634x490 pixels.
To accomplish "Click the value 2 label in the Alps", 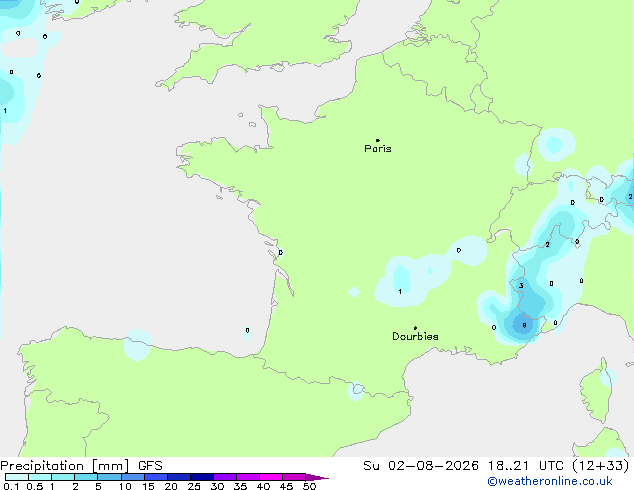I will click(x=547, y=245).
